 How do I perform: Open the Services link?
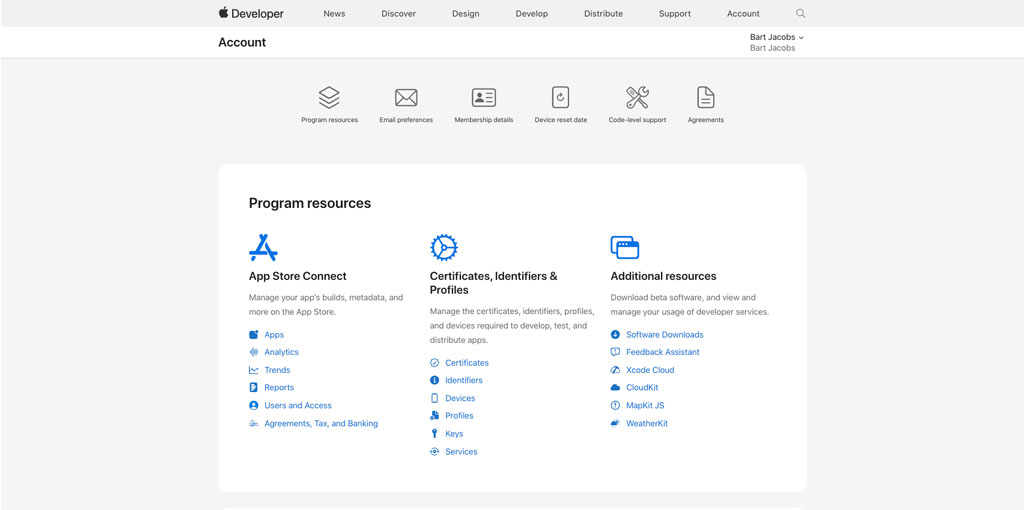pyautogui.click(x=462, y=451)
